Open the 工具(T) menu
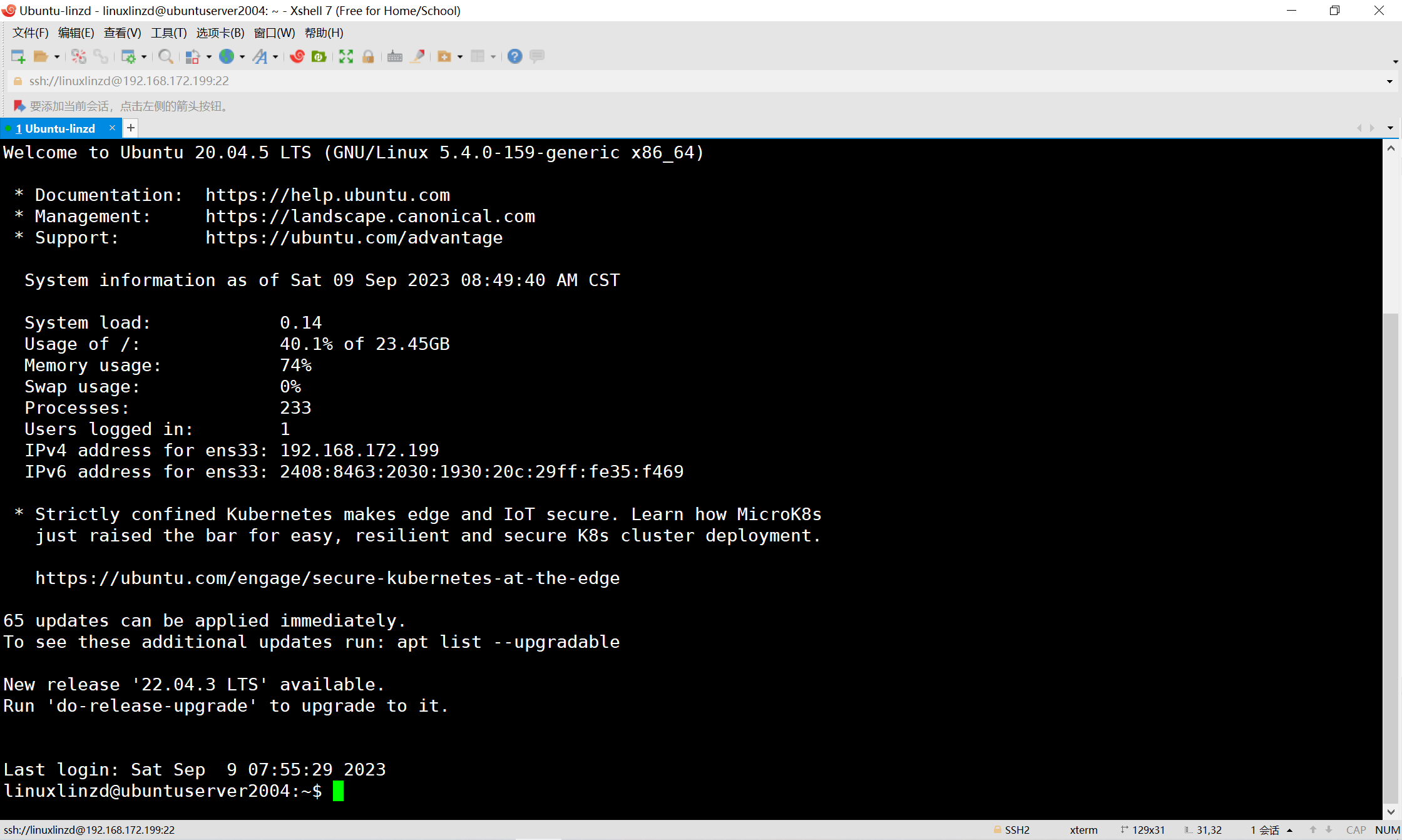 pos(168,33)
